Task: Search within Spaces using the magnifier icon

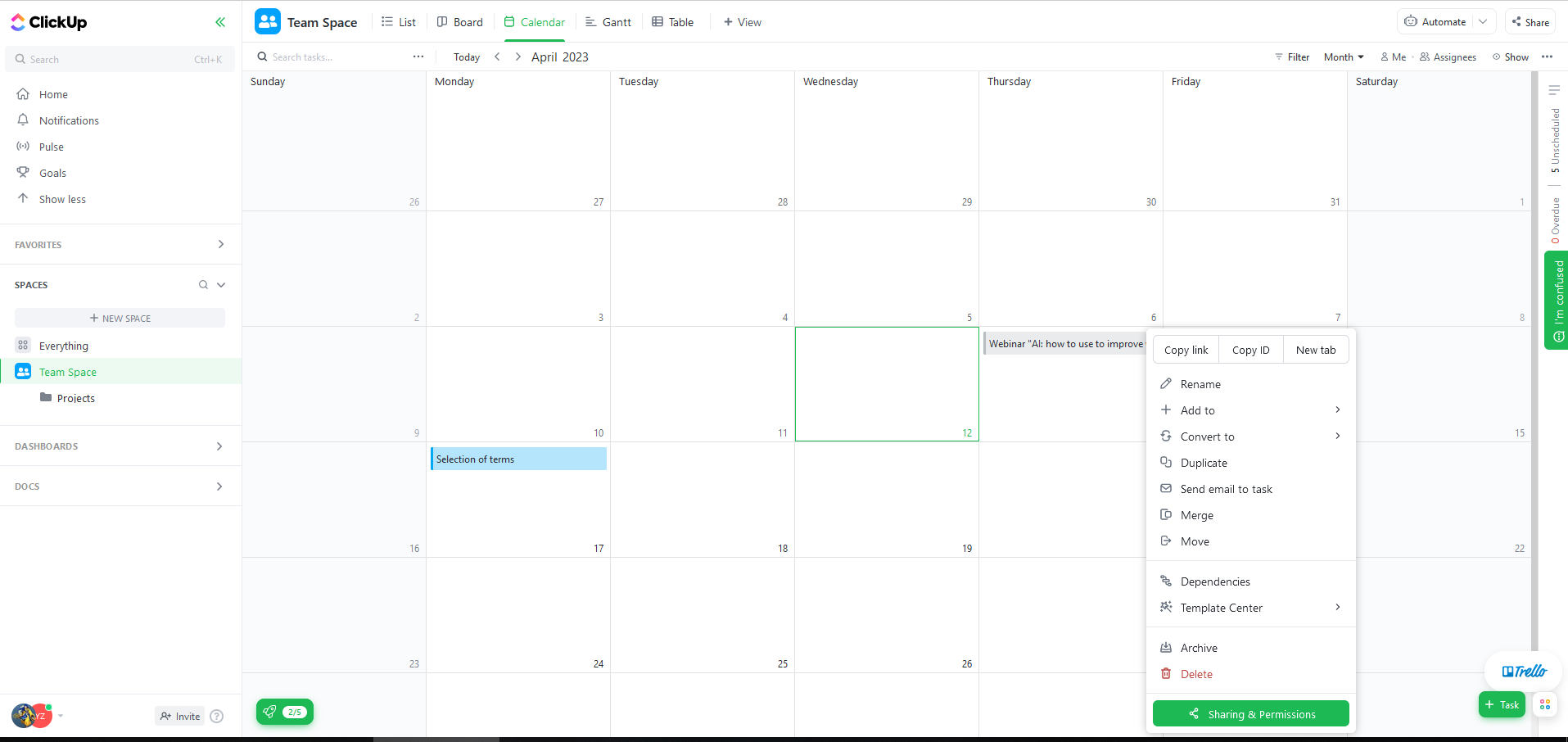Action: 202,284
